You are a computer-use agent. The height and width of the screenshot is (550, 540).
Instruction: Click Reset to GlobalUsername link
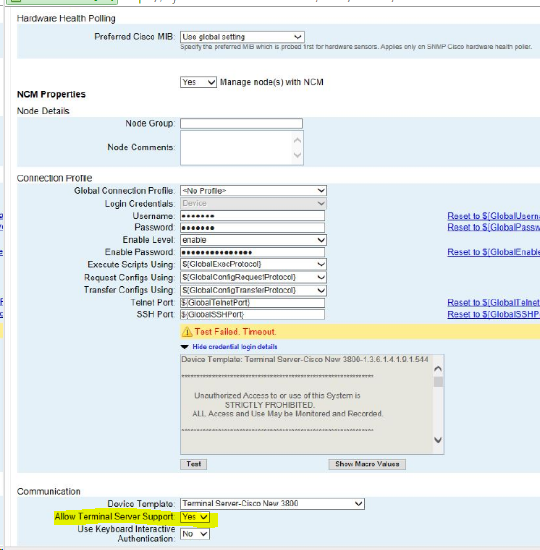pos(493,216)
